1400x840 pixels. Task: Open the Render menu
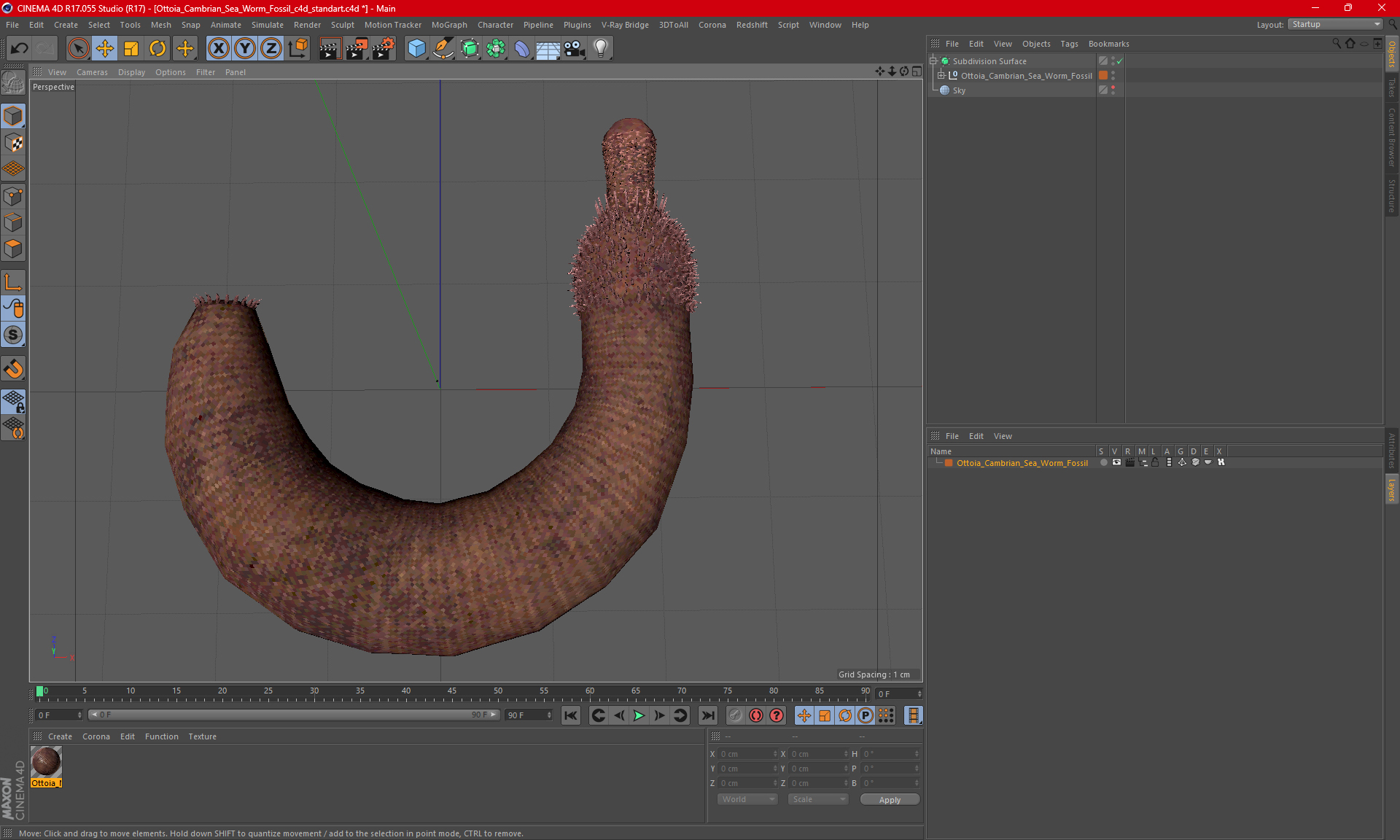(x=307, y=25)
